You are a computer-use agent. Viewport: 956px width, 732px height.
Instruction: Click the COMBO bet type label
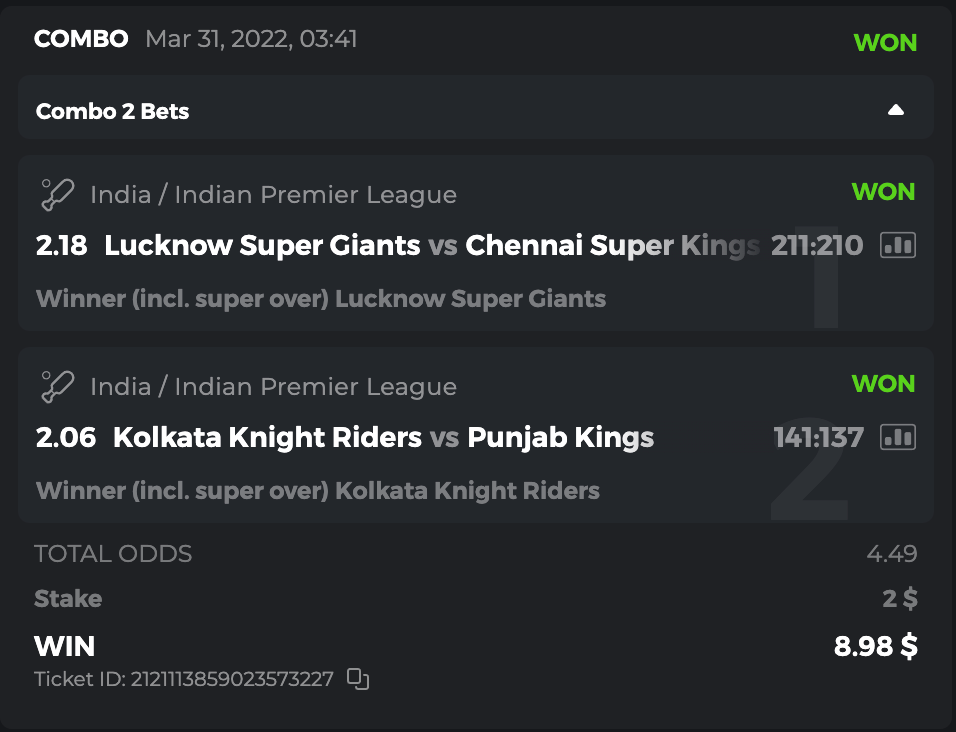(81, 39)
